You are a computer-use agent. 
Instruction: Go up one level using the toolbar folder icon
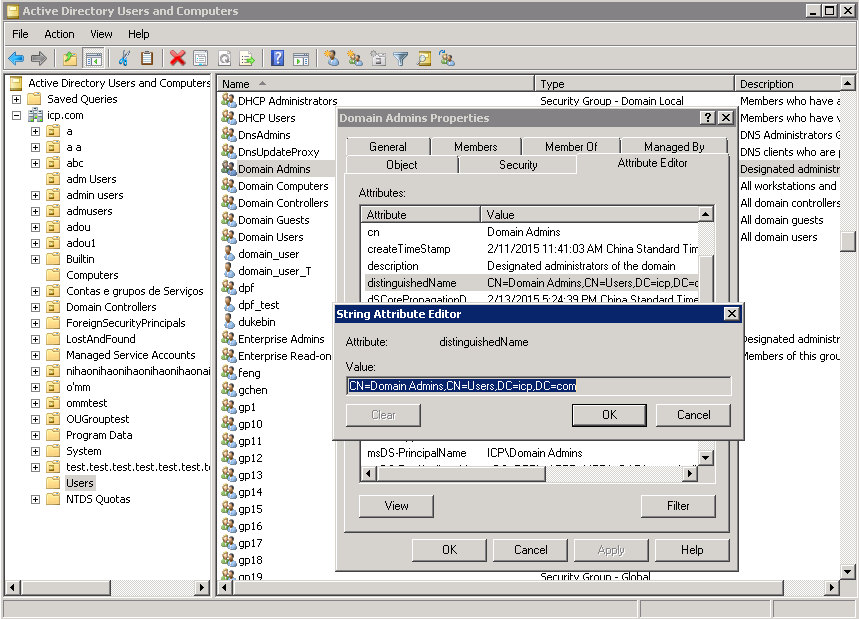70,58
